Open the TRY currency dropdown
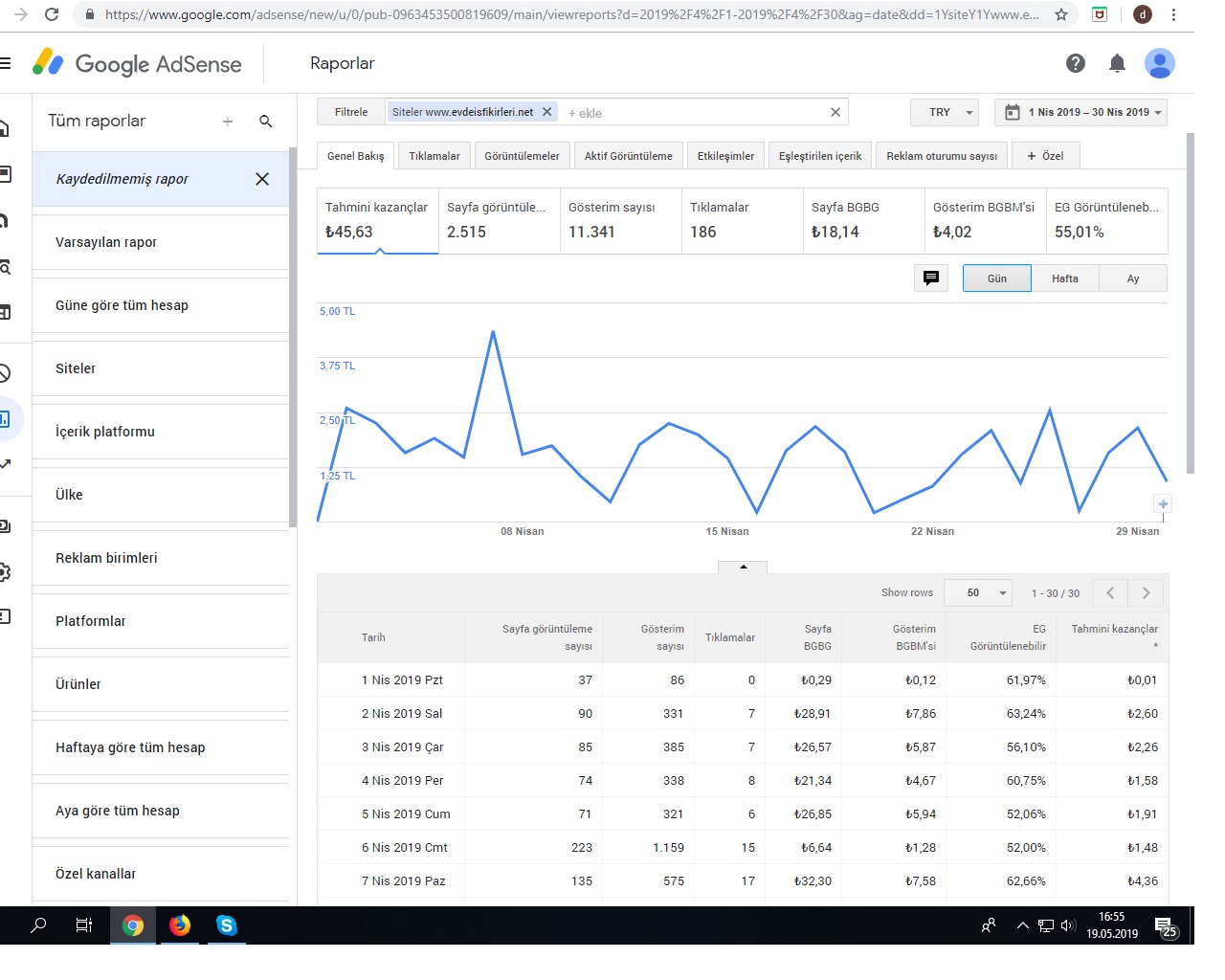The width and height of the screenshot is (1225, 980). click(x=945, y=112)
